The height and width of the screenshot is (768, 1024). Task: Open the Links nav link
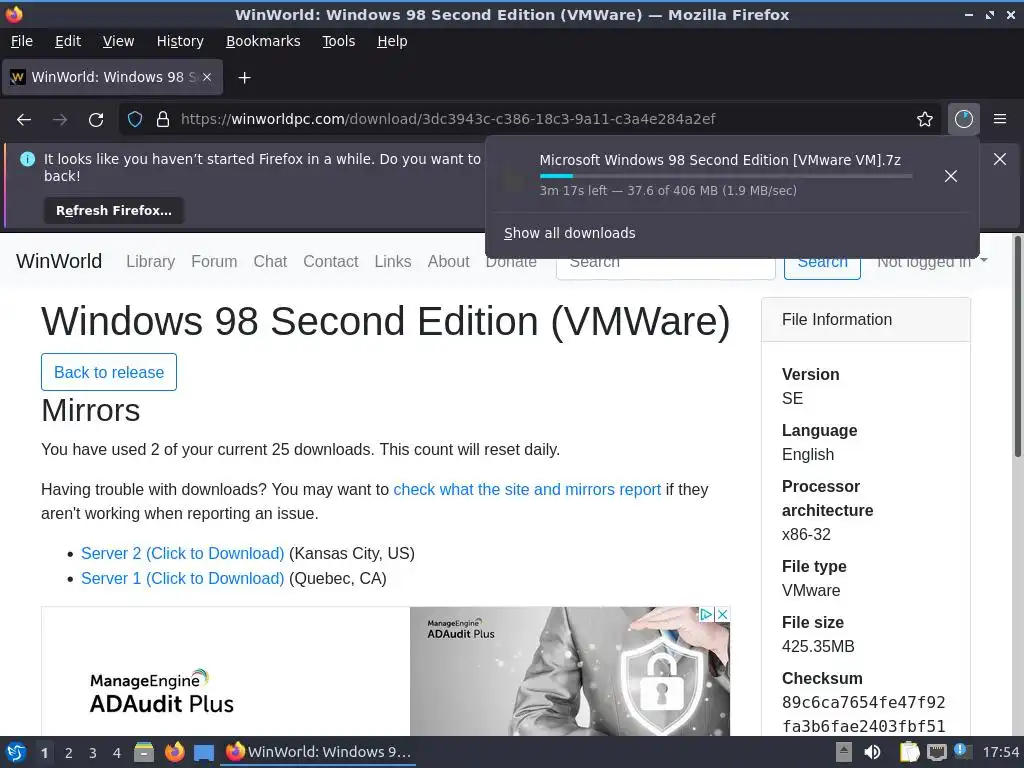coord(392,261)
